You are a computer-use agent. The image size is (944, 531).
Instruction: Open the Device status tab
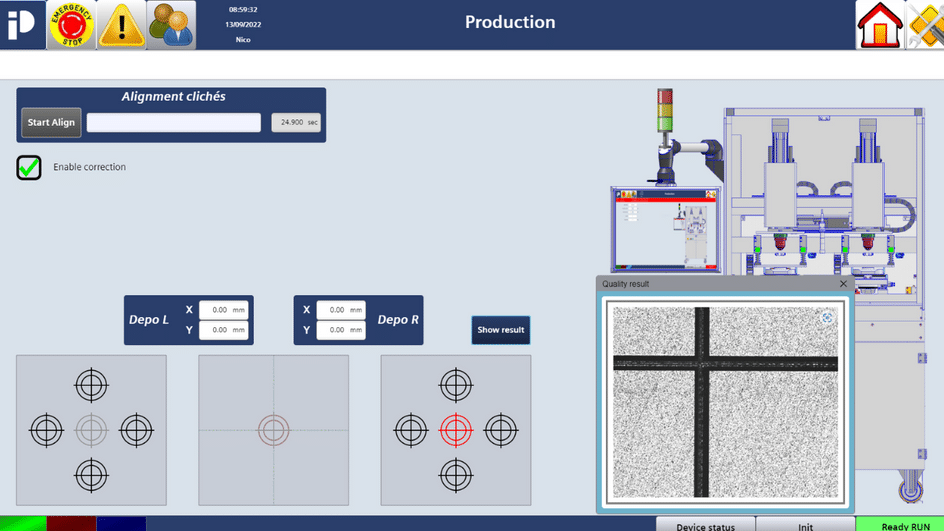(x=705, y=525)
